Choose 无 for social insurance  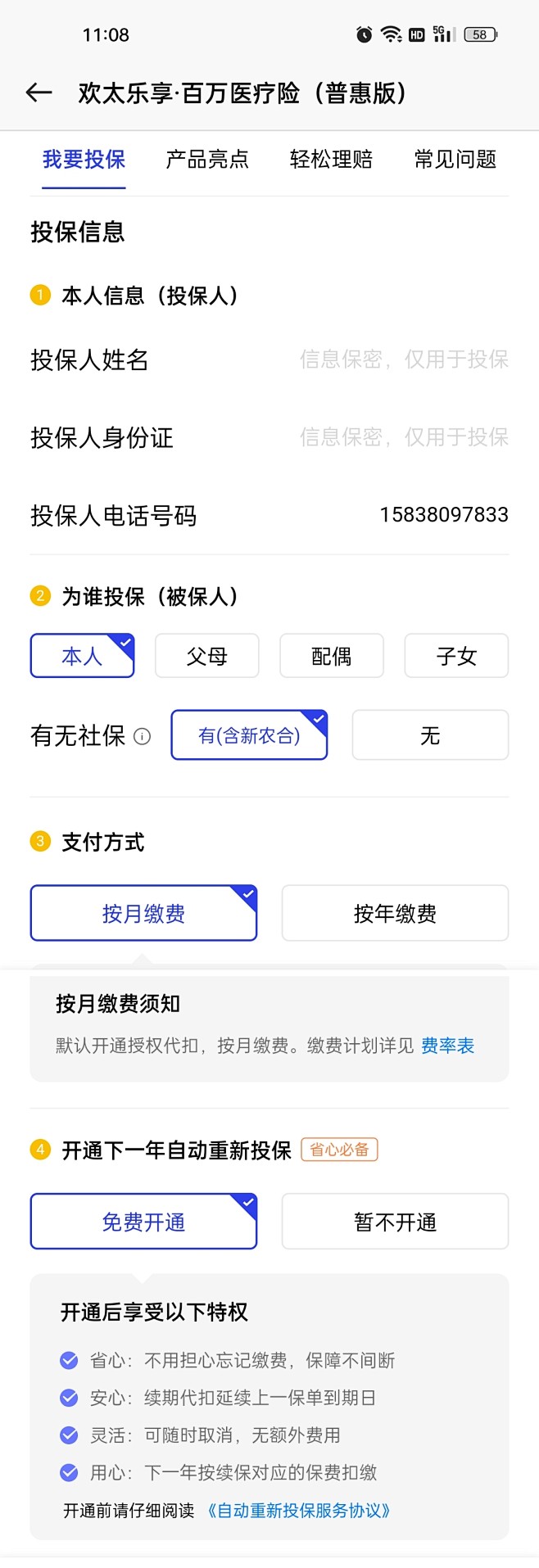[430, 735]
